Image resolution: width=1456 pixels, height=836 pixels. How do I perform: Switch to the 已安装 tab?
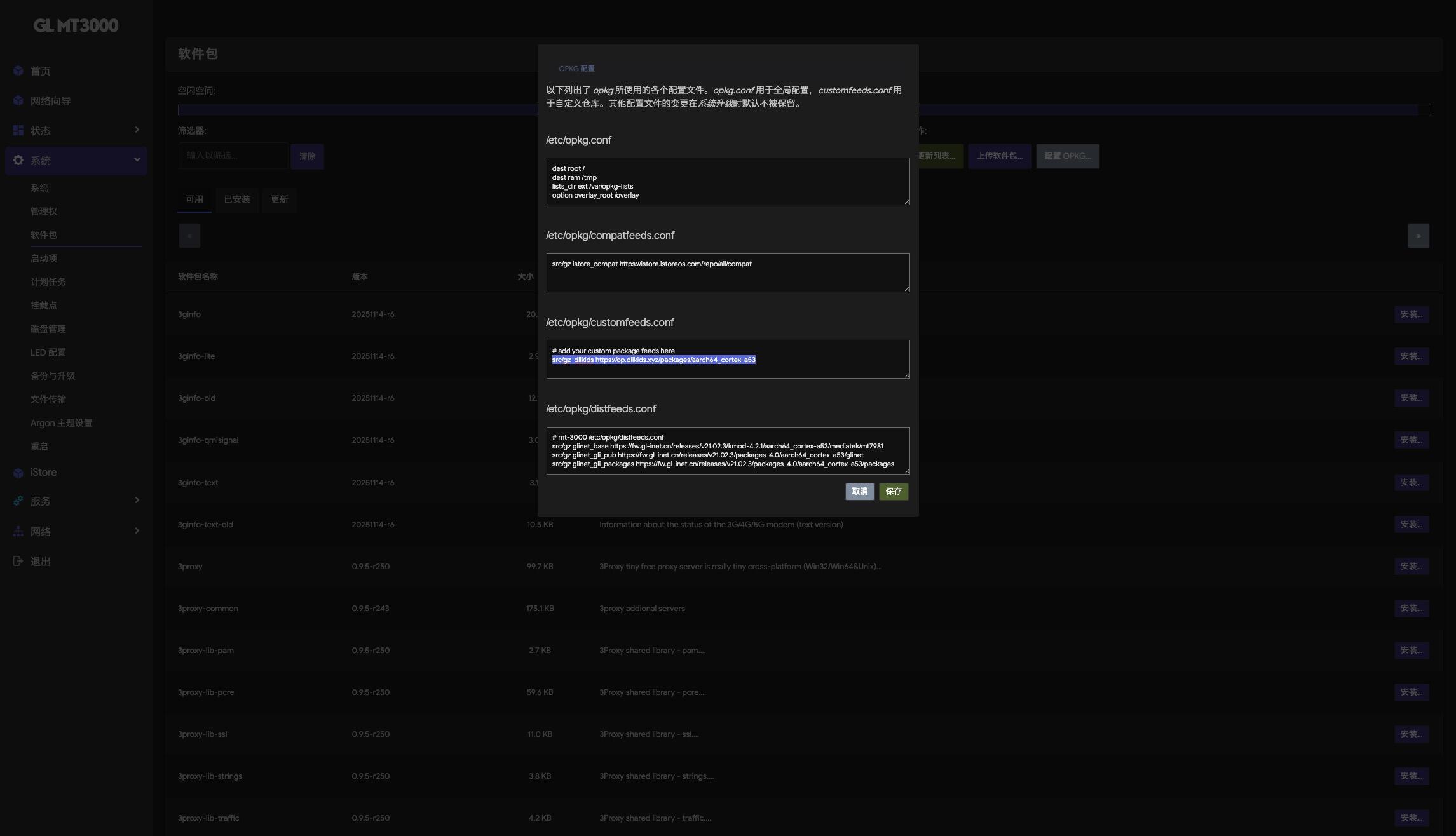pyautogui.click(x=236, y=199)
